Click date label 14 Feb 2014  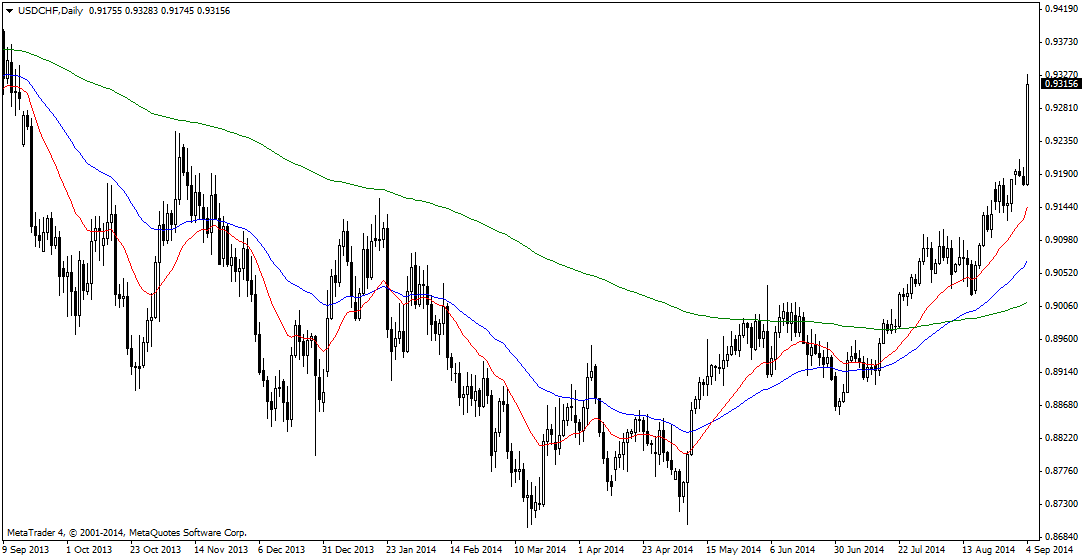(x=474, y=550)
